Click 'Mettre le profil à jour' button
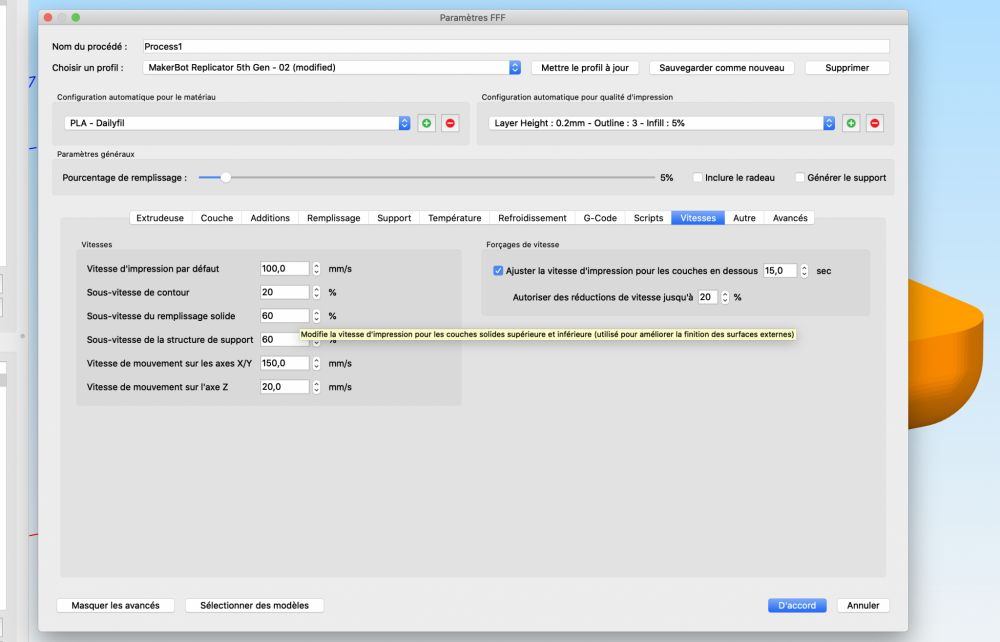 point(585,68)
